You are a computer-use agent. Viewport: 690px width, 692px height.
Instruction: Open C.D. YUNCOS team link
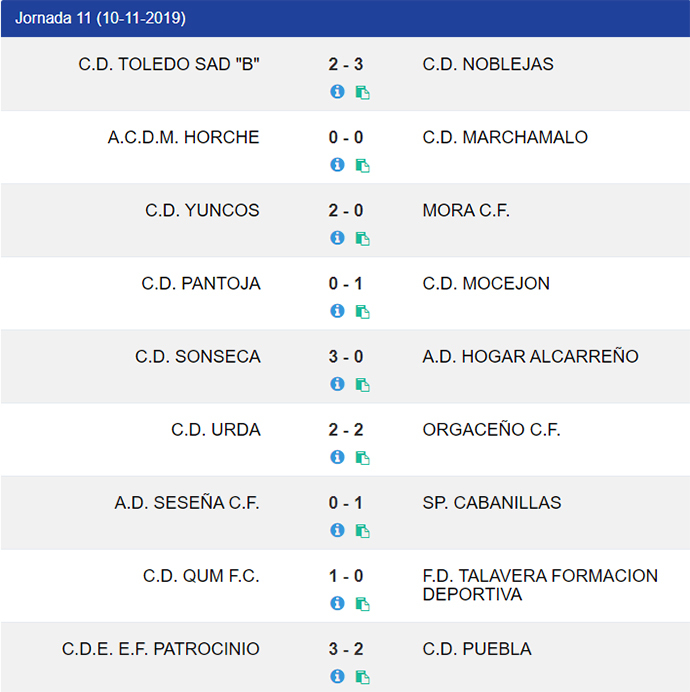coord(202,211)
